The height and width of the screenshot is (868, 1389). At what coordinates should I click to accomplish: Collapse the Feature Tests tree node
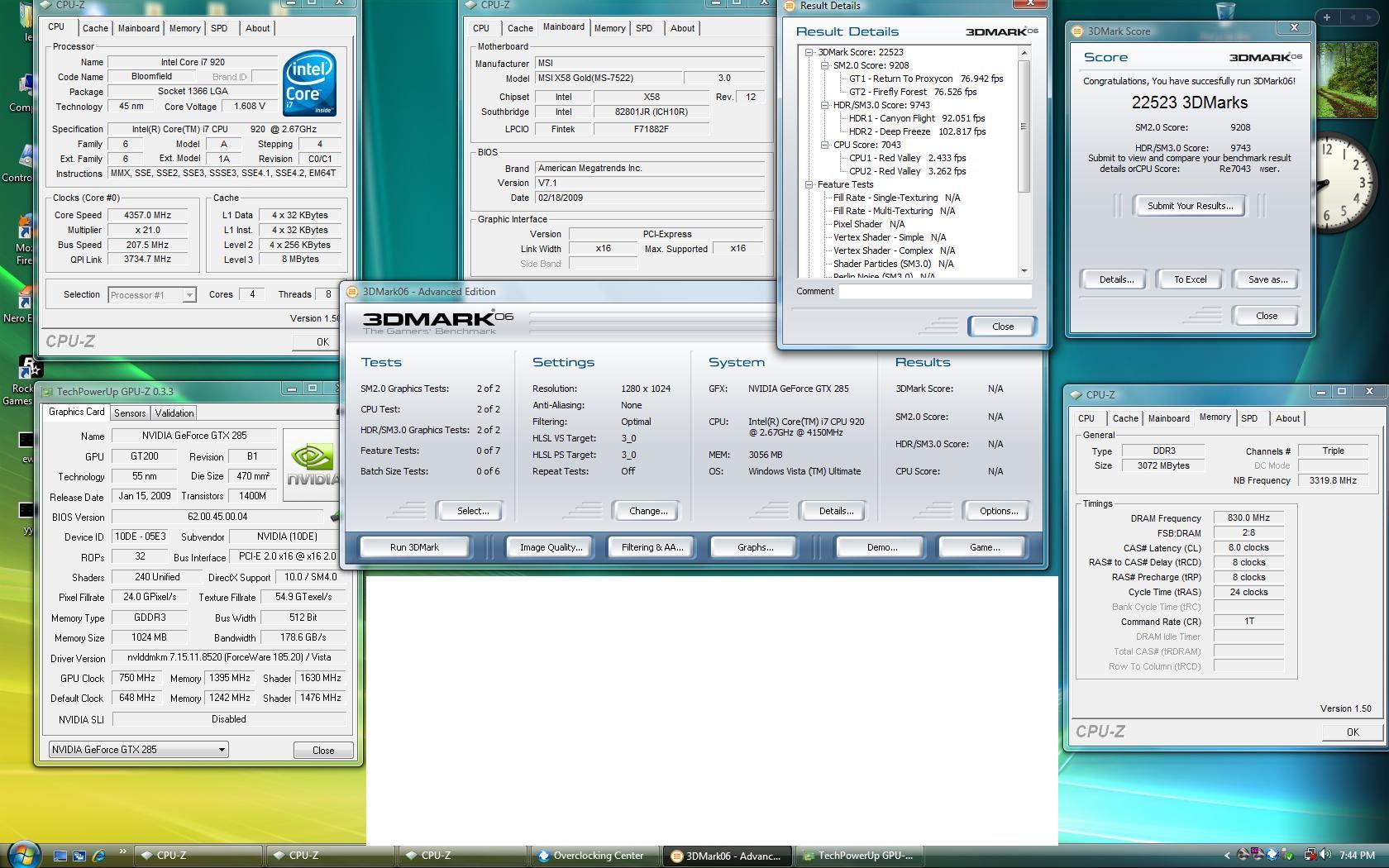[x=809, y=184]
